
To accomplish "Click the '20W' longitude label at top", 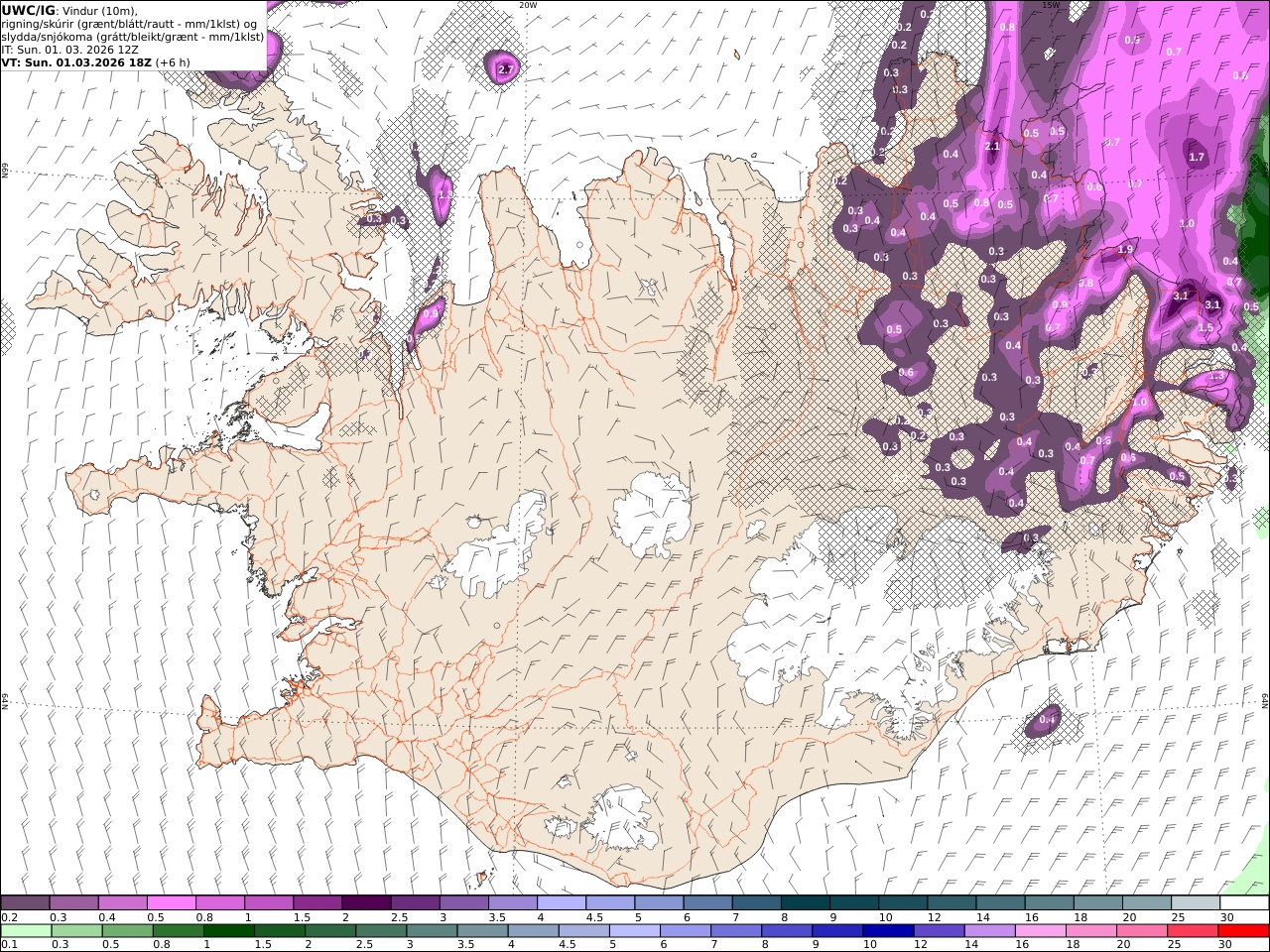I will [x=528, y=5].
